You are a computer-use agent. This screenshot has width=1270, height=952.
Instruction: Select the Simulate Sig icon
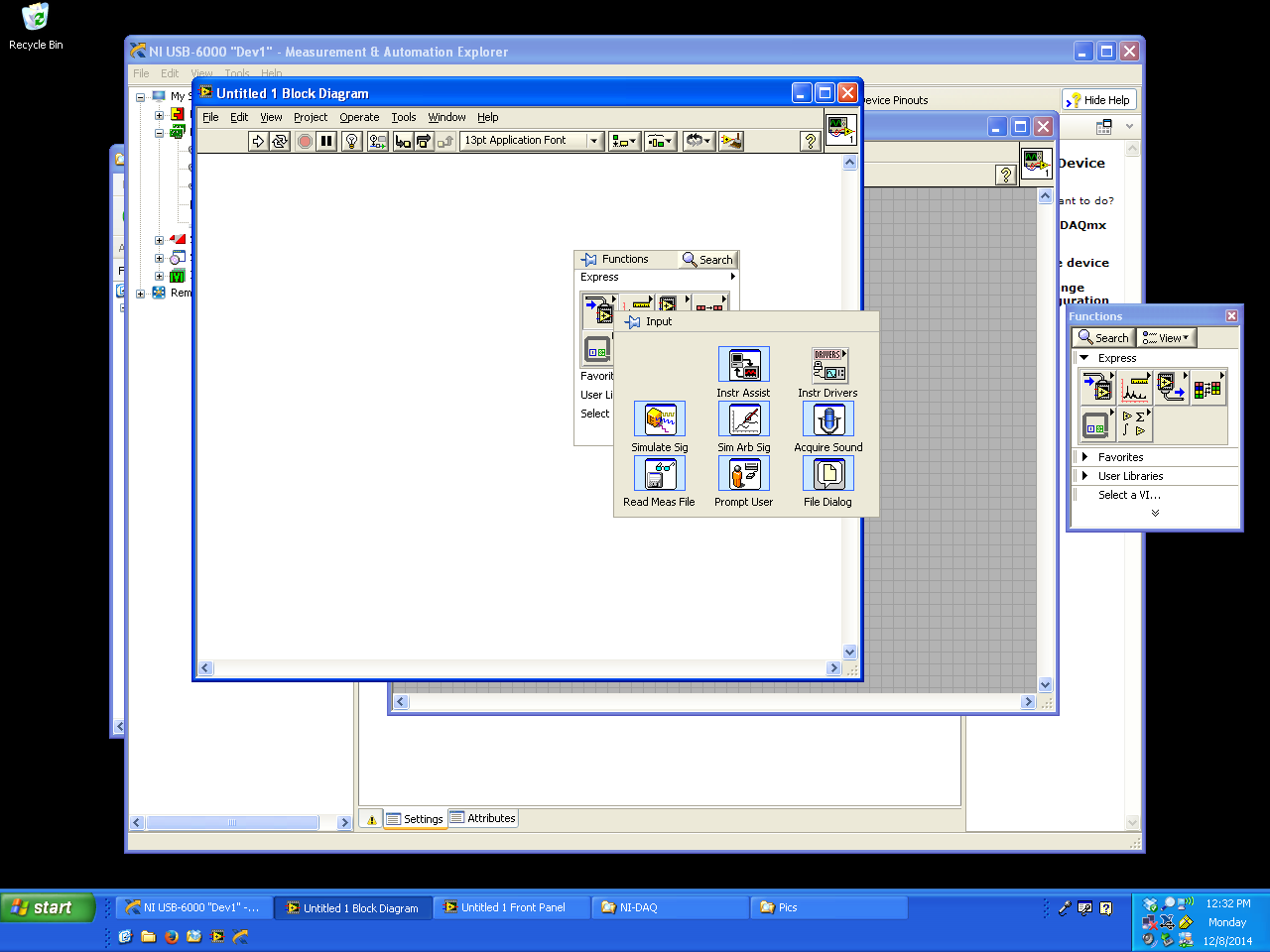pos(660,419)
